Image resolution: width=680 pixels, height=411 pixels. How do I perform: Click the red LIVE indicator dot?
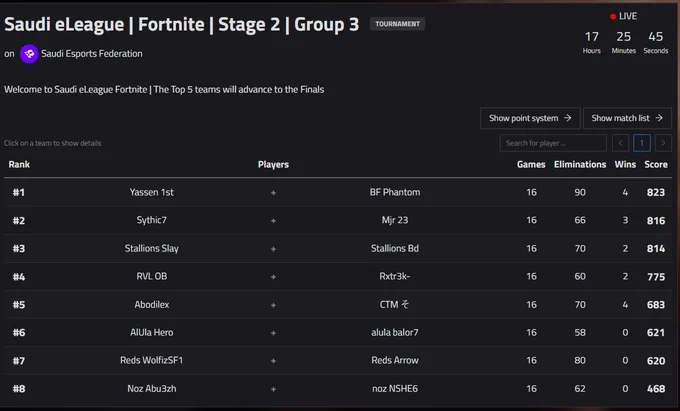click(613, 16)
